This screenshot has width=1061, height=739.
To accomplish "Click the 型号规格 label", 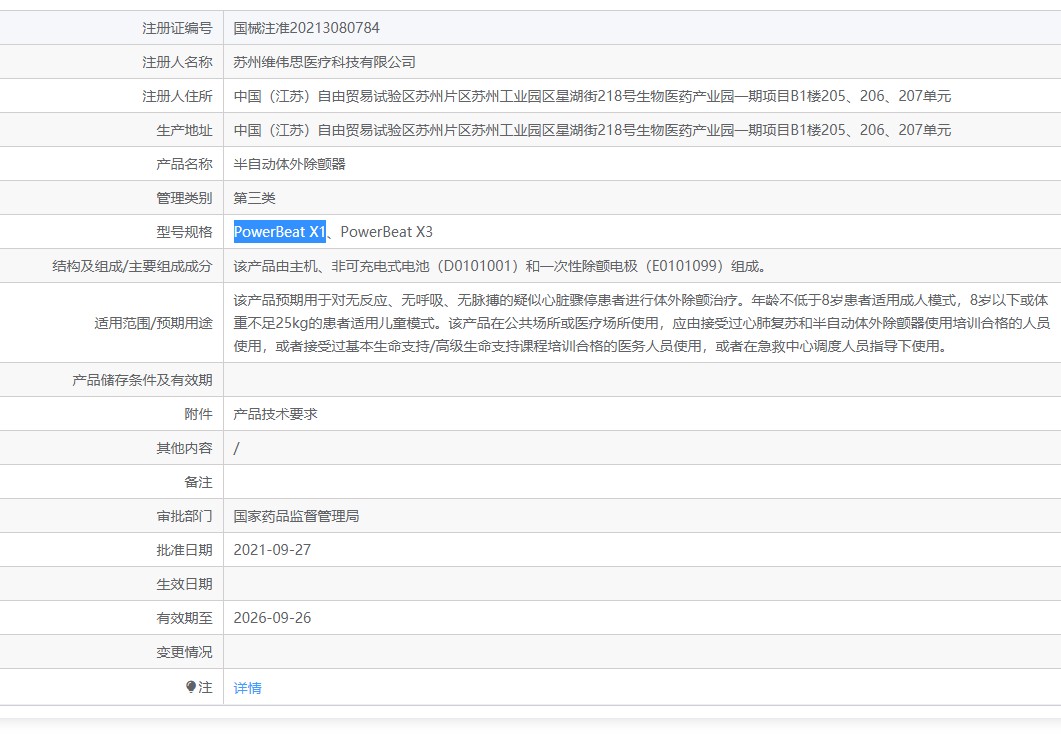I will (x=184, y=231).
